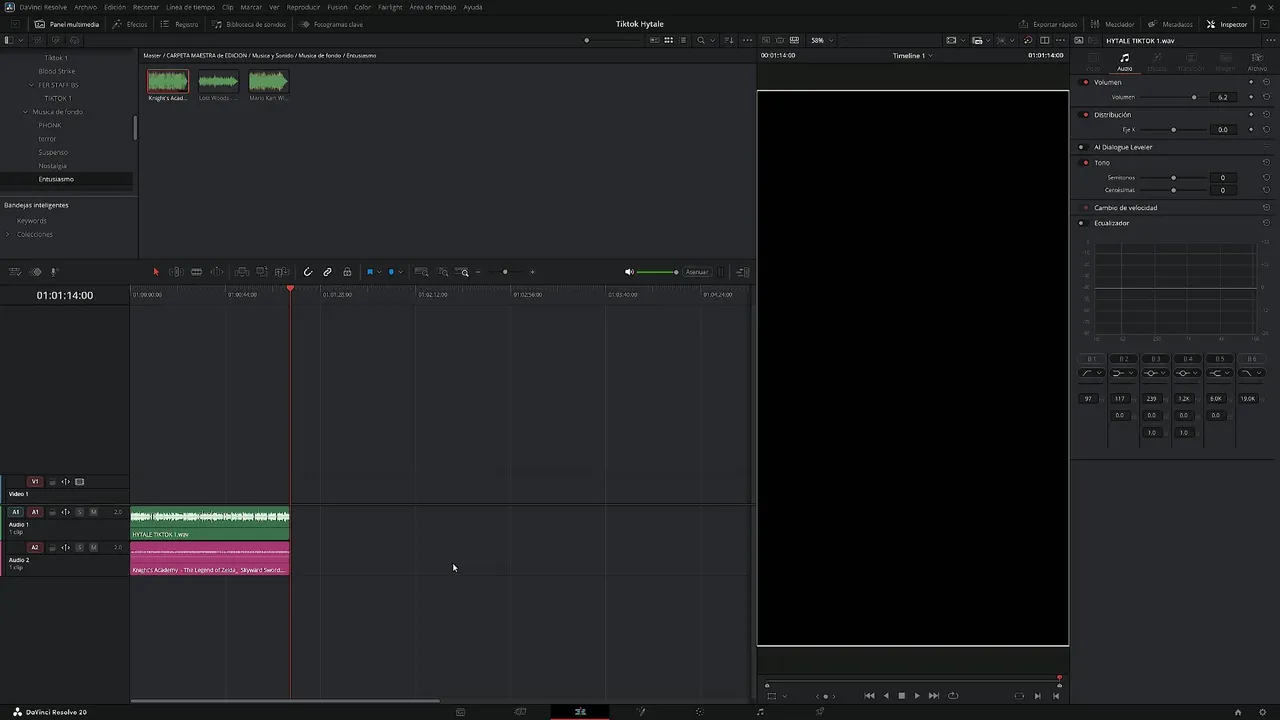Viewport: 1280px width, 720px height.
Task: Click the Volumen value field 6.2
Action: (1222, 97)
